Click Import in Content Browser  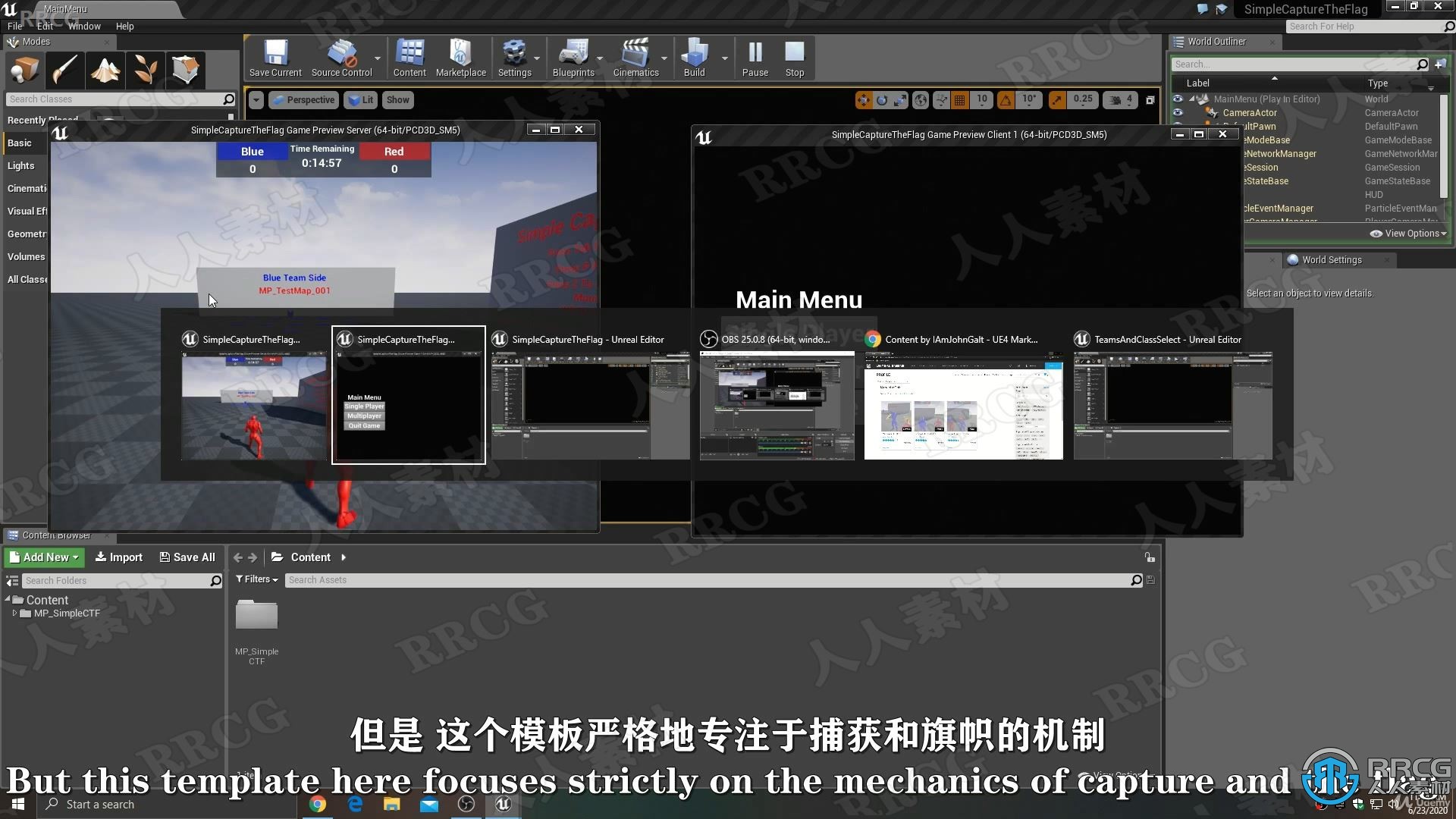coord(118,557)
